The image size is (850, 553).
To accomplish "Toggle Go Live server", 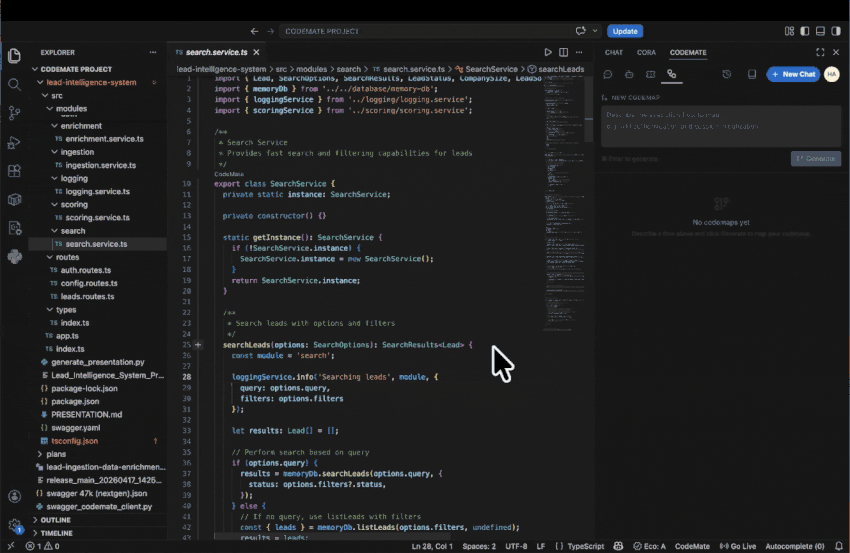I will click(738, 546).
